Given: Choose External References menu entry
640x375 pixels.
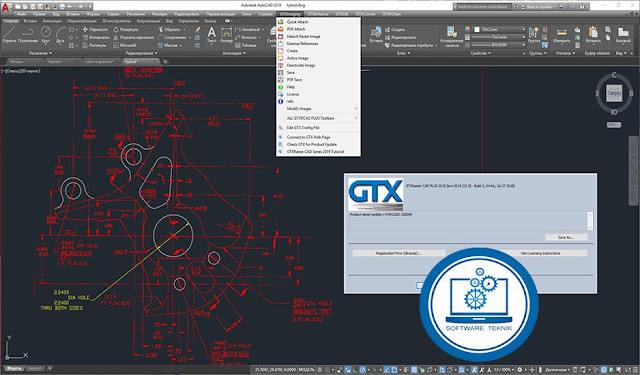Looking at the screenshot, I should [318, 44].
